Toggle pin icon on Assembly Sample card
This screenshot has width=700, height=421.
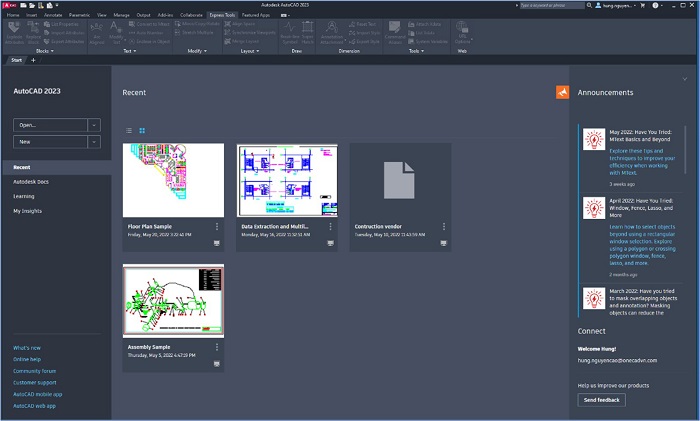click(217, 364)
